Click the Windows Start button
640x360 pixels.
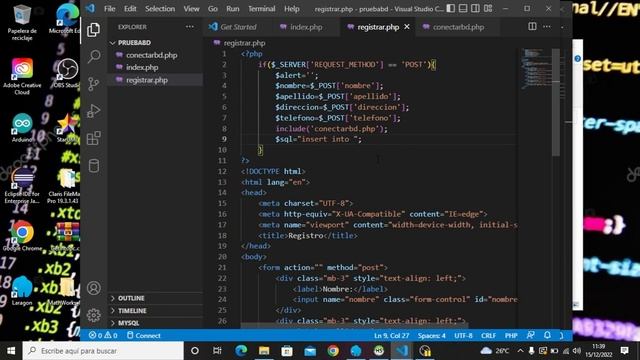[11, 351]
